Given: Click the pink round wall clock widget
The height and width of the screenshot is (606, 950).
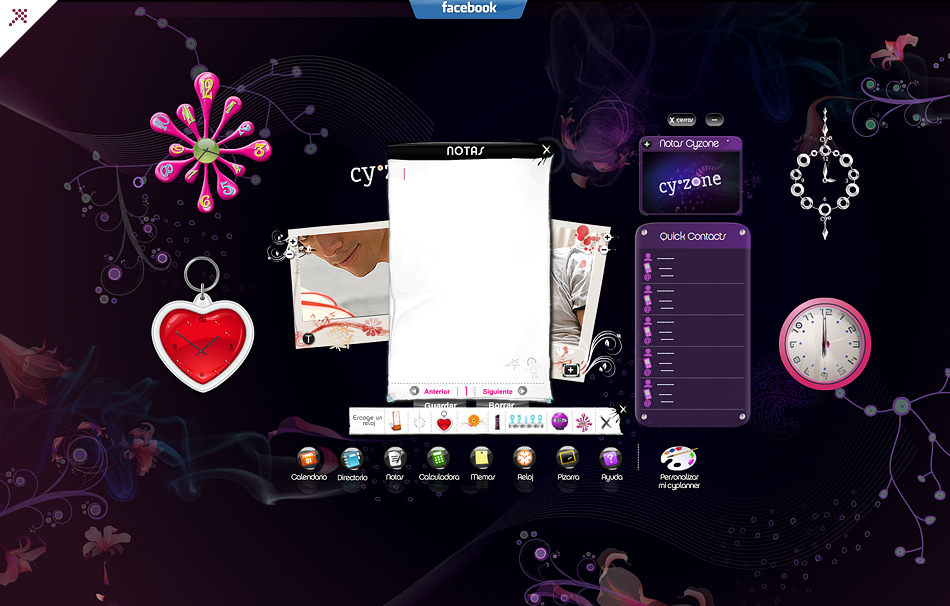Looking at the screenshot, I should [x=825, y=343].
